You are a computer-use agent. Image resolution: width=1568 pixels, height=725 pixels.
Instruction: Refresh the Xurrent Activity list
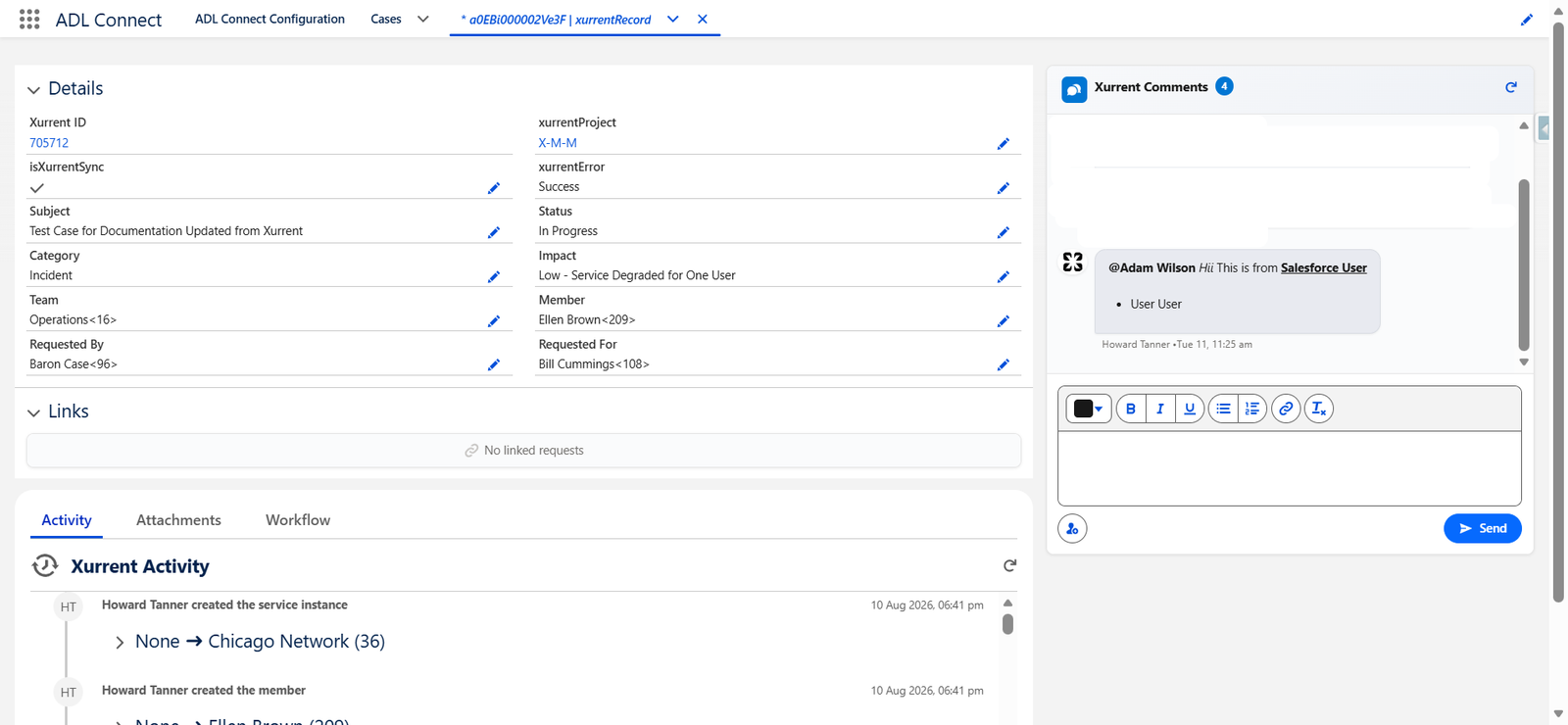[1009, 565]
